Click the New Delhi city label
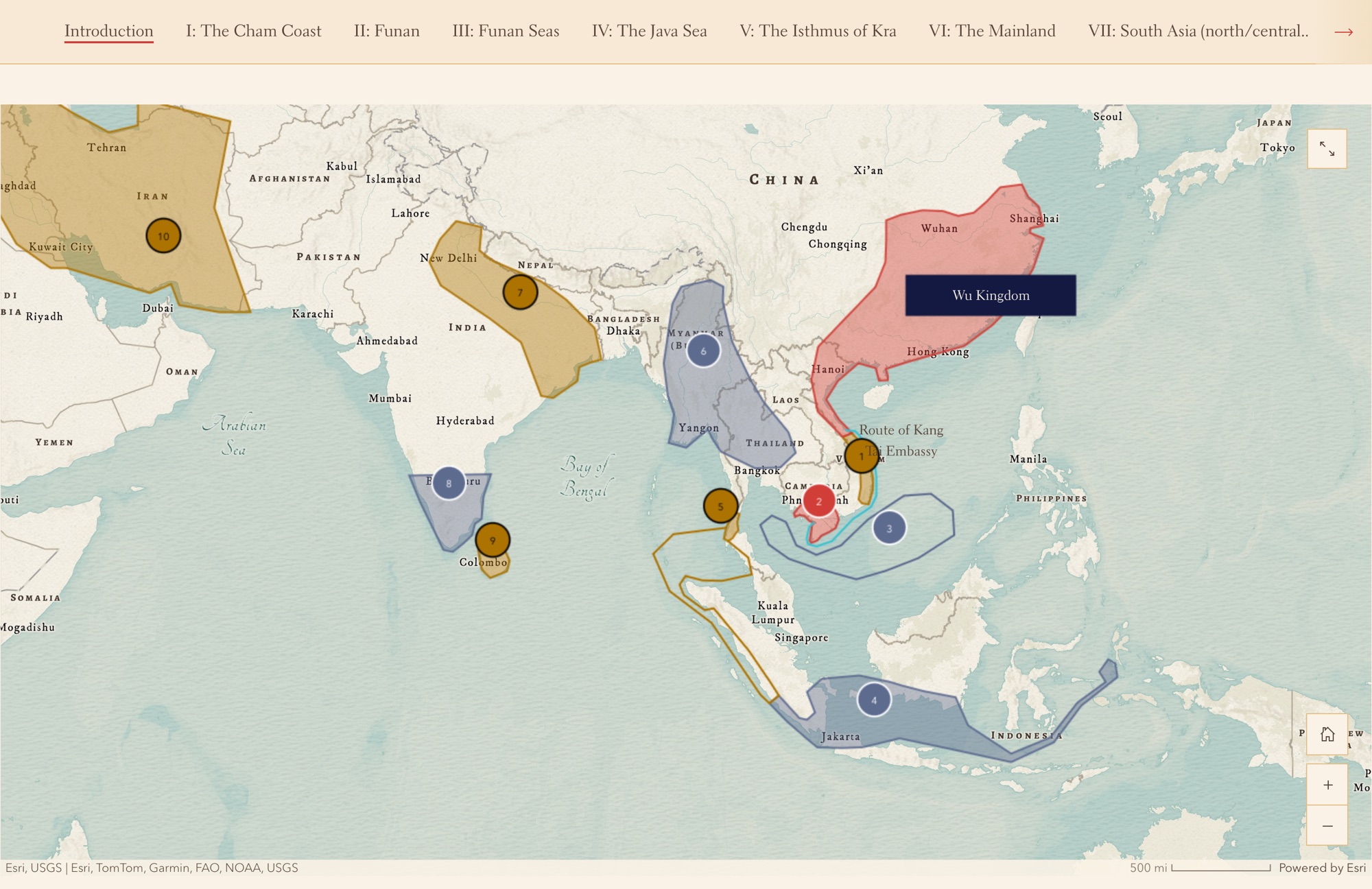This screenshot has height=889, width=1372. 449,258
